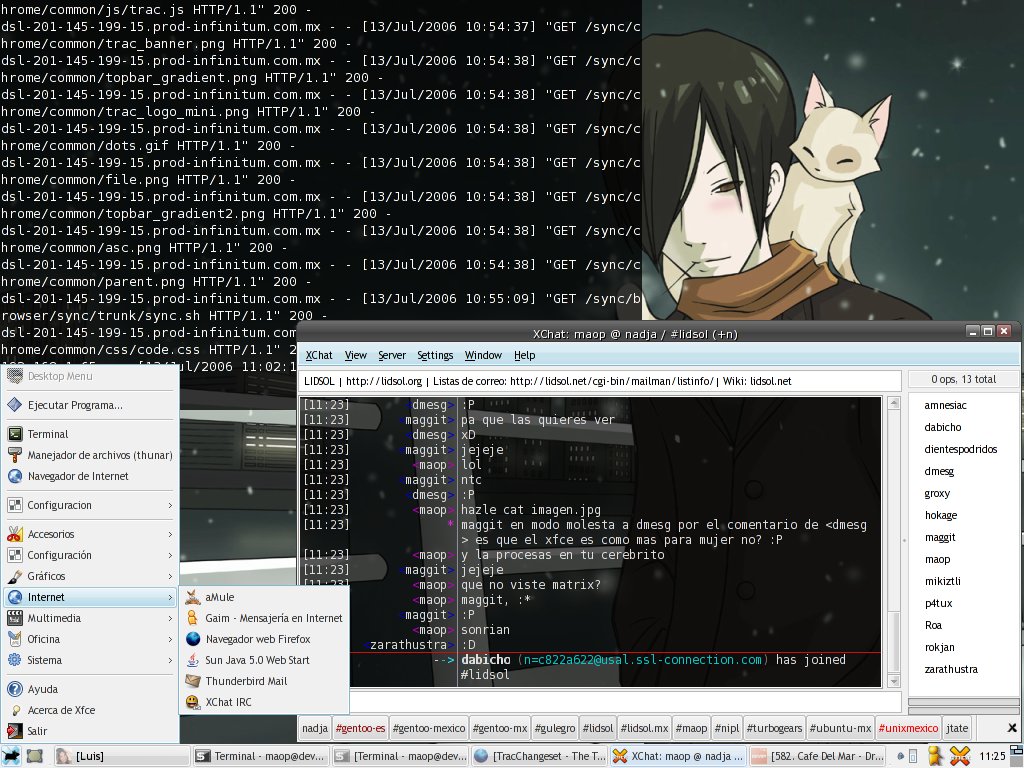Expand the Oficina submenu
The width and height of the screenshot is (1024, 768).
[91, 639]
